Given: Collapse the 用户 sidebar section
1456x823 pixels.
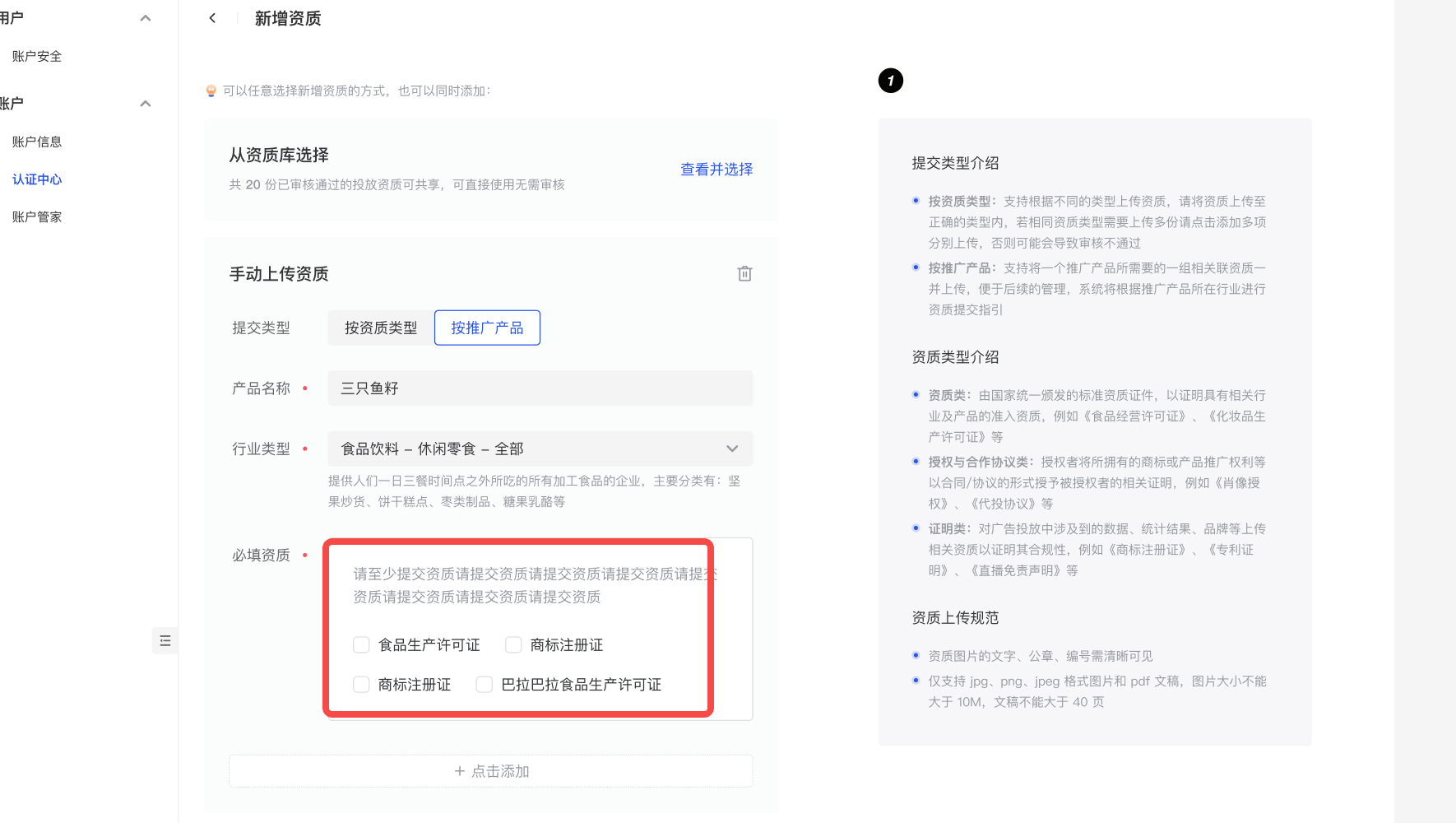Looking at the screenshot, I should coord(146,18).
